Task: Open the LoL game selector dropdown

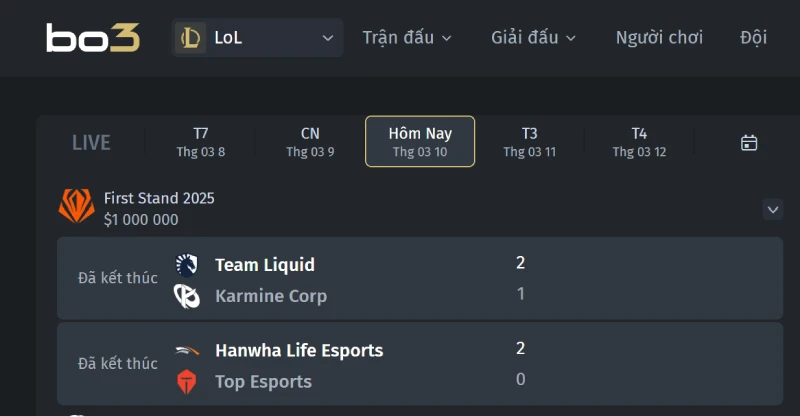Action: tap(258, 38)
